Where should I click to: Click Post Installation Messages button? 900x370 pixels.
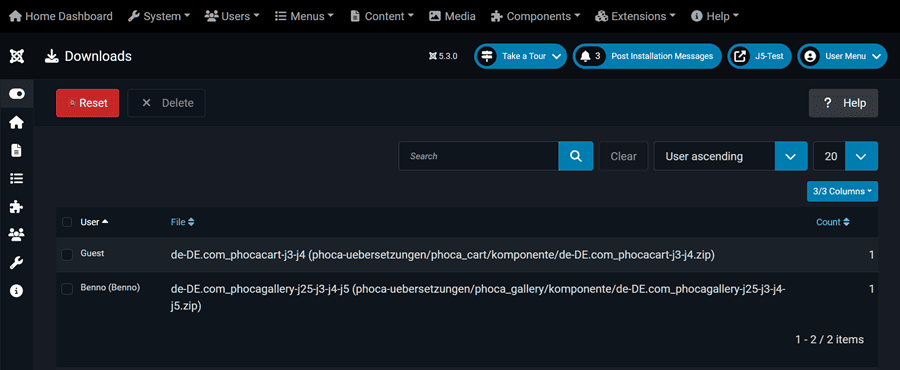tap(647, 56)
